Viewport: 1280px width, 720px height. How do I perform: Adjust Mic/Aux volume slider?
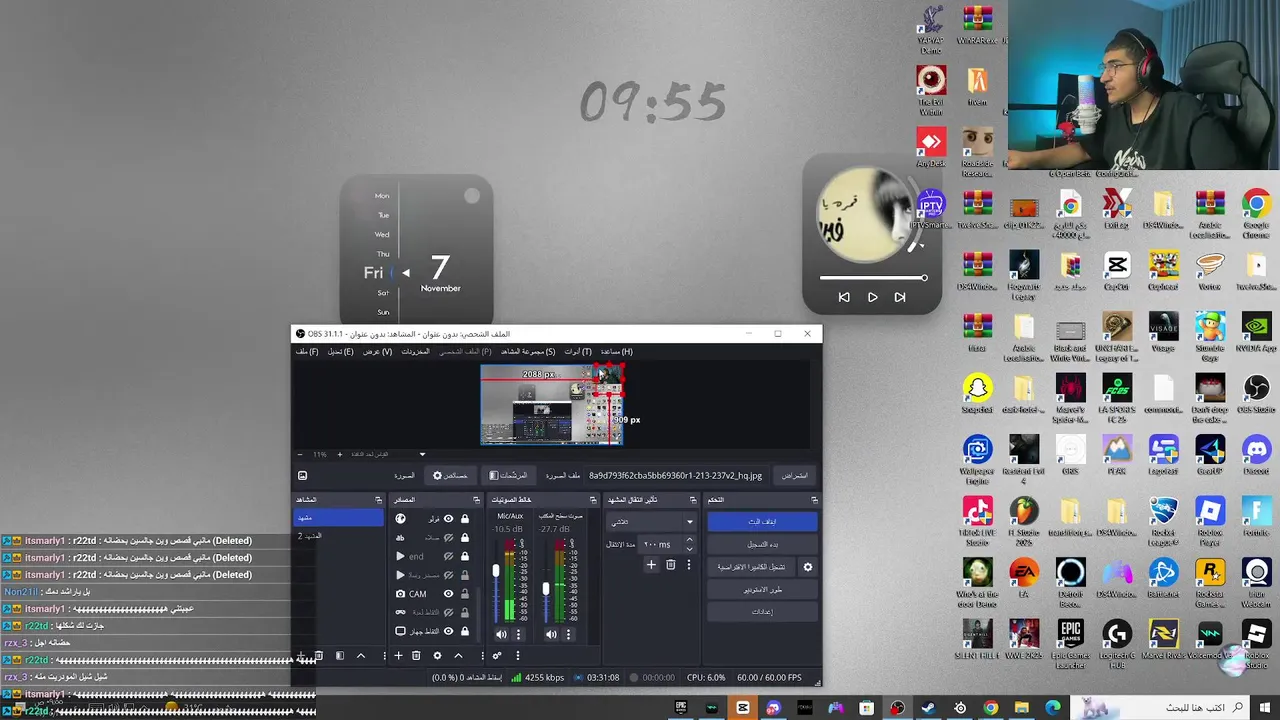(496, 570)
